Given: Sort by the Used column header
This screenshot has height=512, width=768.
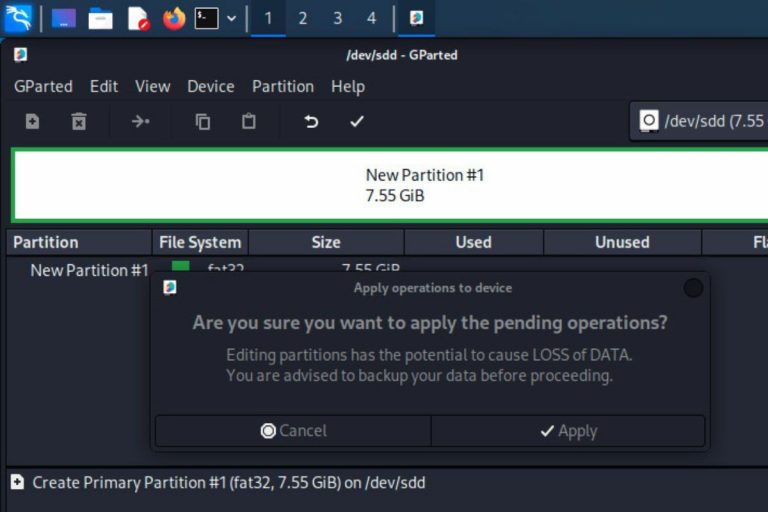Looking at the screenshot, I should pos(474,243).
